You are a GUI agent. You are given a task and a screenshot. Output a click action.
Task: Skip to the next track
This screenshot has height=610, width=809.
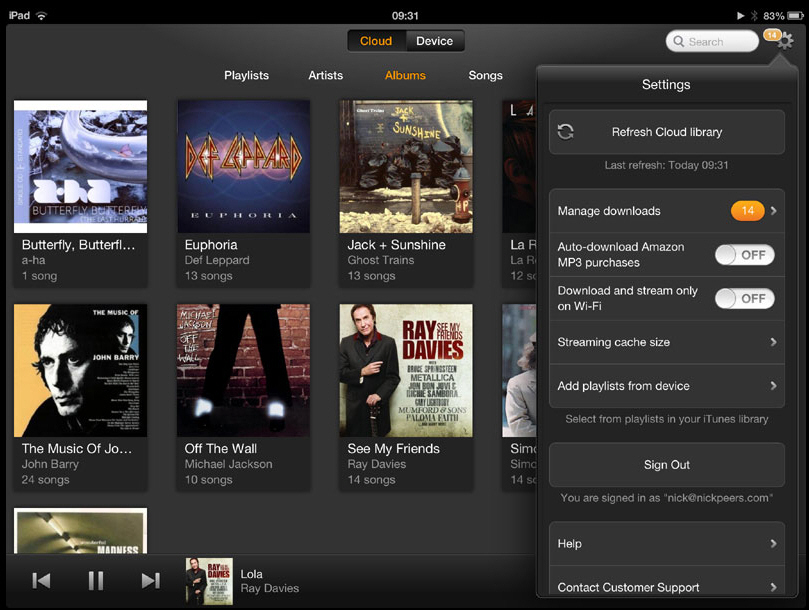pos(150,580)
